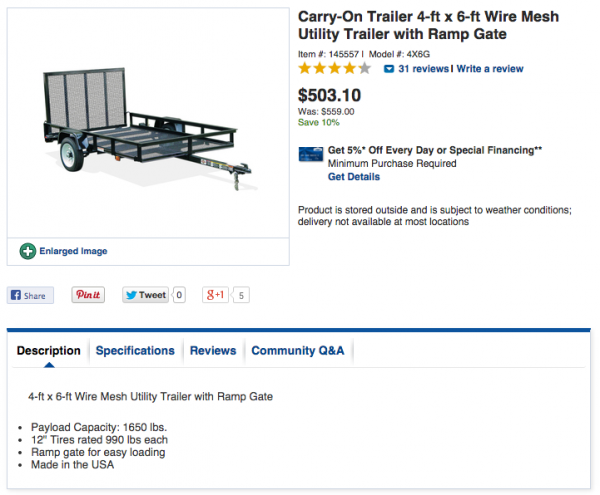Click the Google plus count bubble
Screen dimensions: 600x495
tap(242, 295)
